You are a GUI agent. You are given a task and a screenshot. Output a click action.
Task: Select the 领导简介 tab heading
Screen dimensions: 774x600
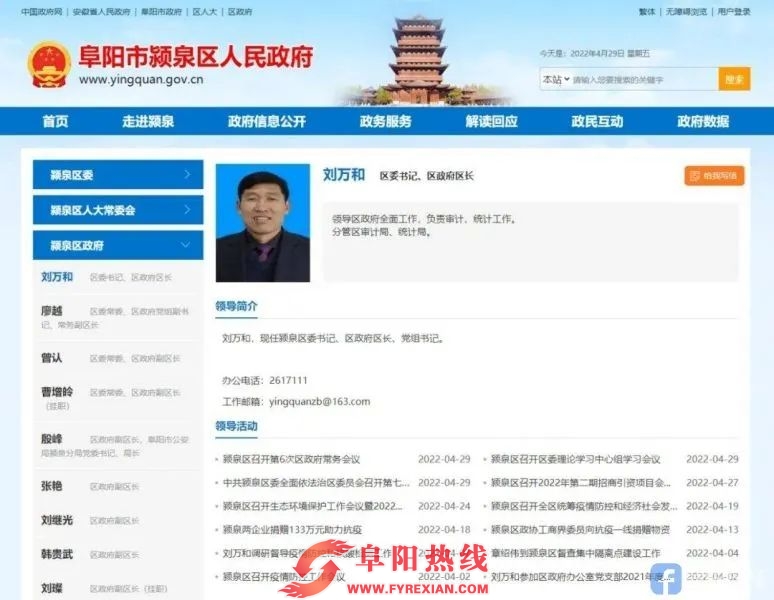click(x=236, y=306)
